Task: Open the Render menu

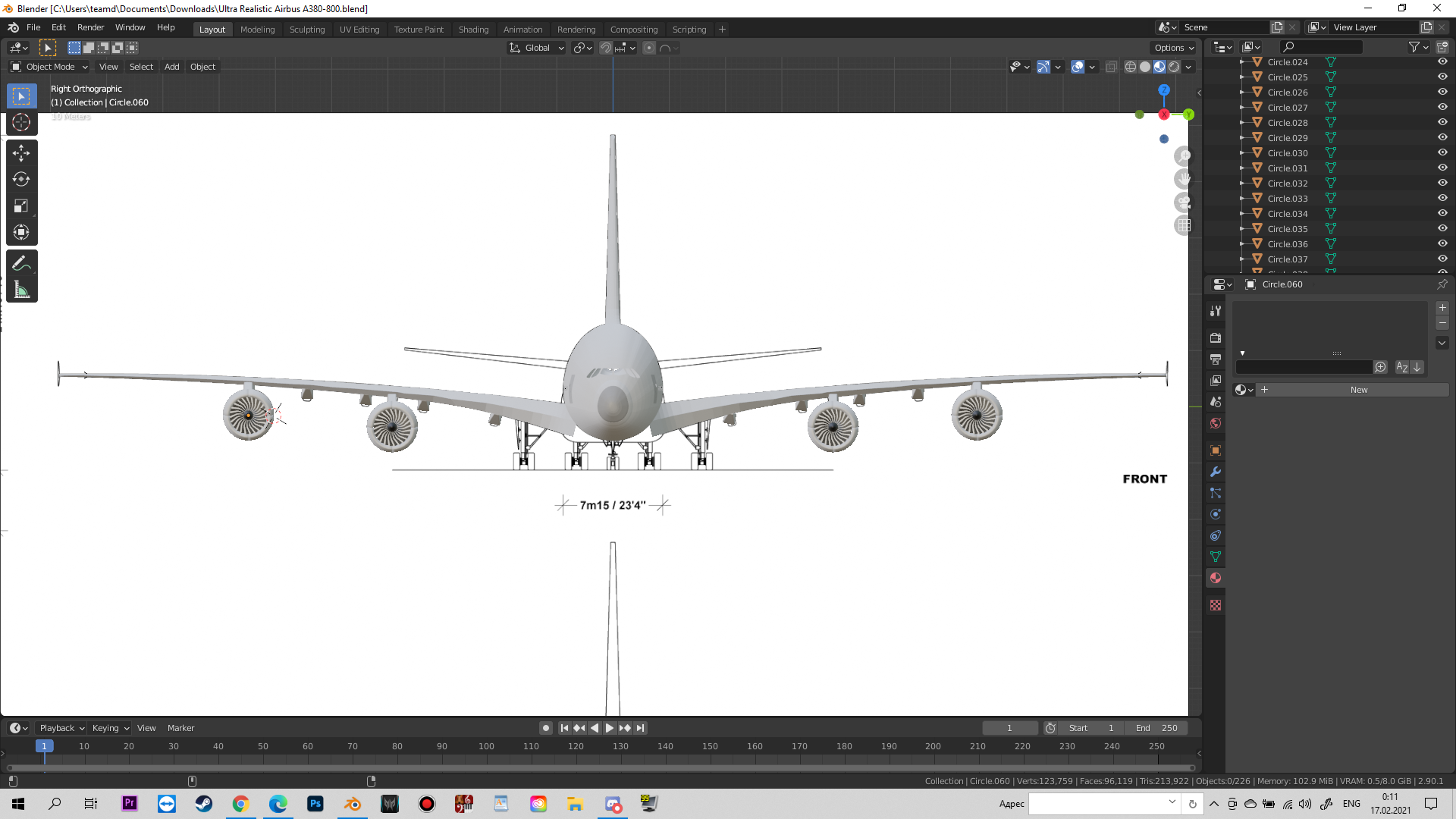Action: (x=90, y=27)
